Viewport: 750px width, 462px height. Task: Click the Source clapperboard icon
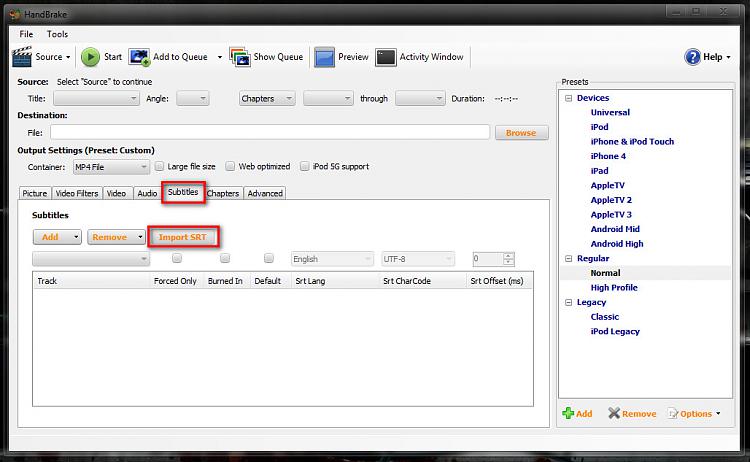click(22, 56)
